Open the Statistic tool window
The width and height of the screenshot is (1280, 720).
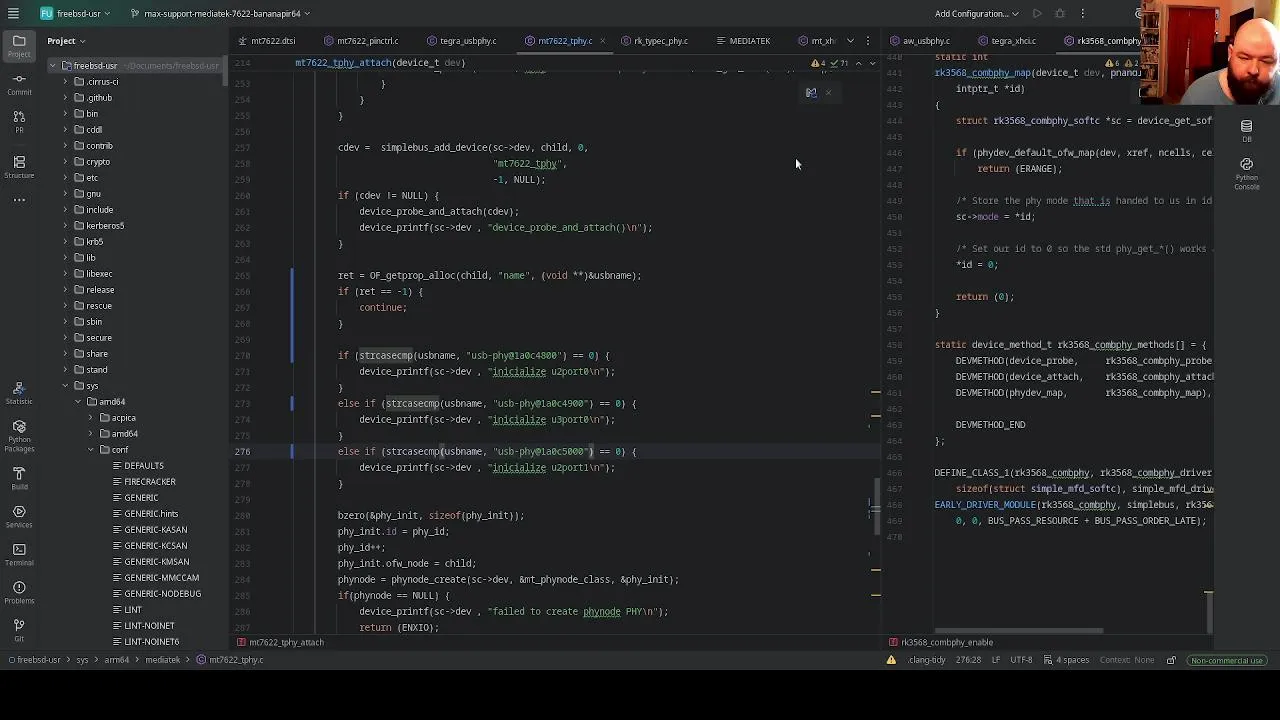(x=19, y=392)
